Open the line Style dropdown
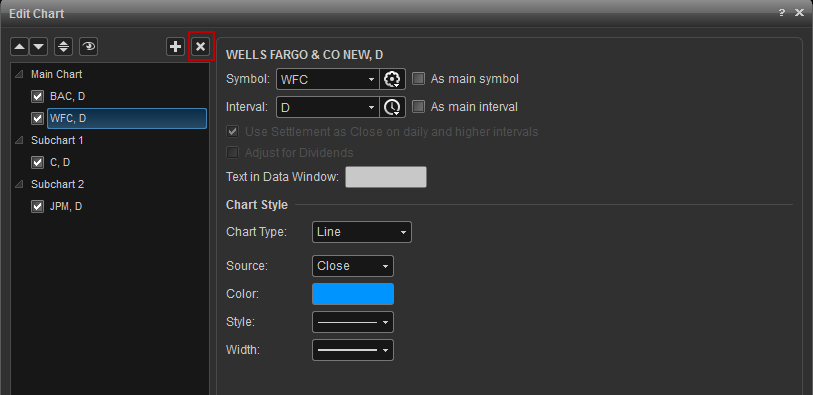 353,322
